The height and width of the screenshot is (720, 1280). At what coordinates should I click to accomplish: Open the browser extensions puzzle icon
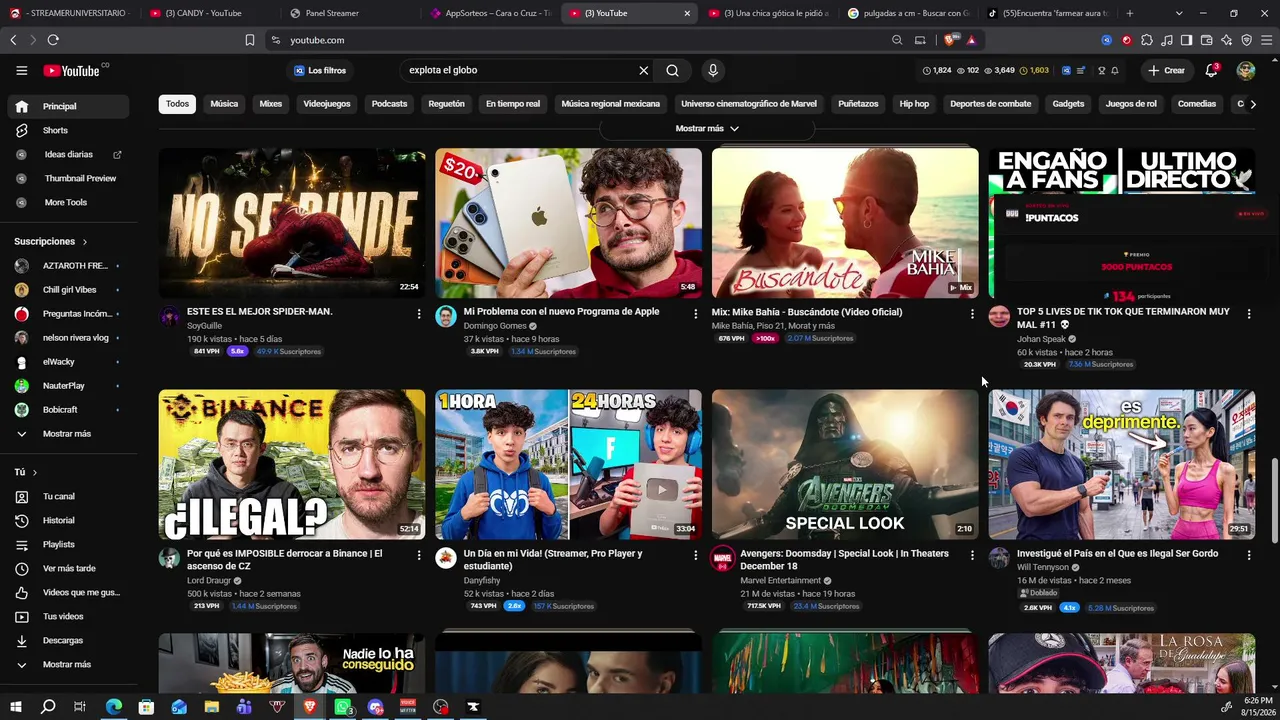click(1147, 40)
